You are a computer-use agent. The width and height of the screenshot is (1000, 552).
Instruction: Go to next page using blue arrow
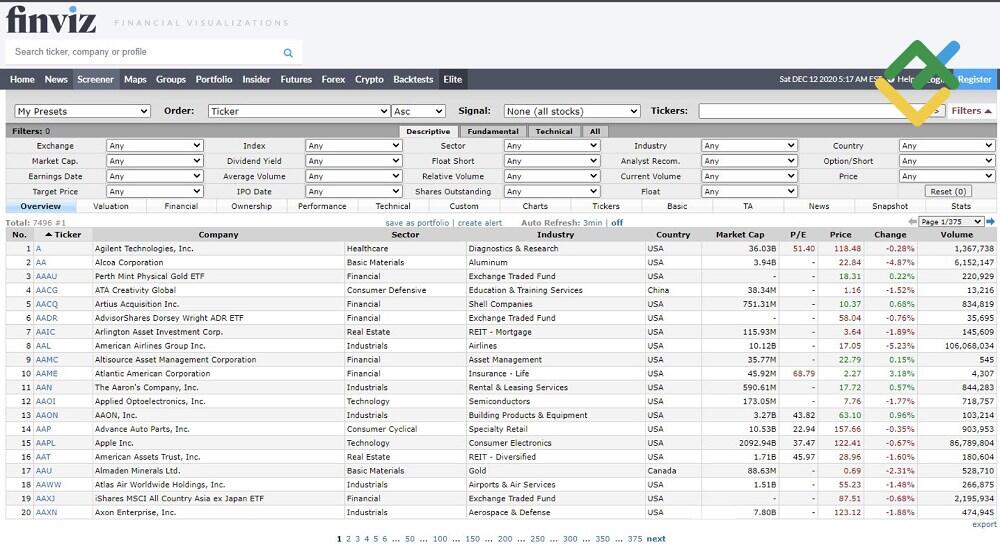(991, 221)
